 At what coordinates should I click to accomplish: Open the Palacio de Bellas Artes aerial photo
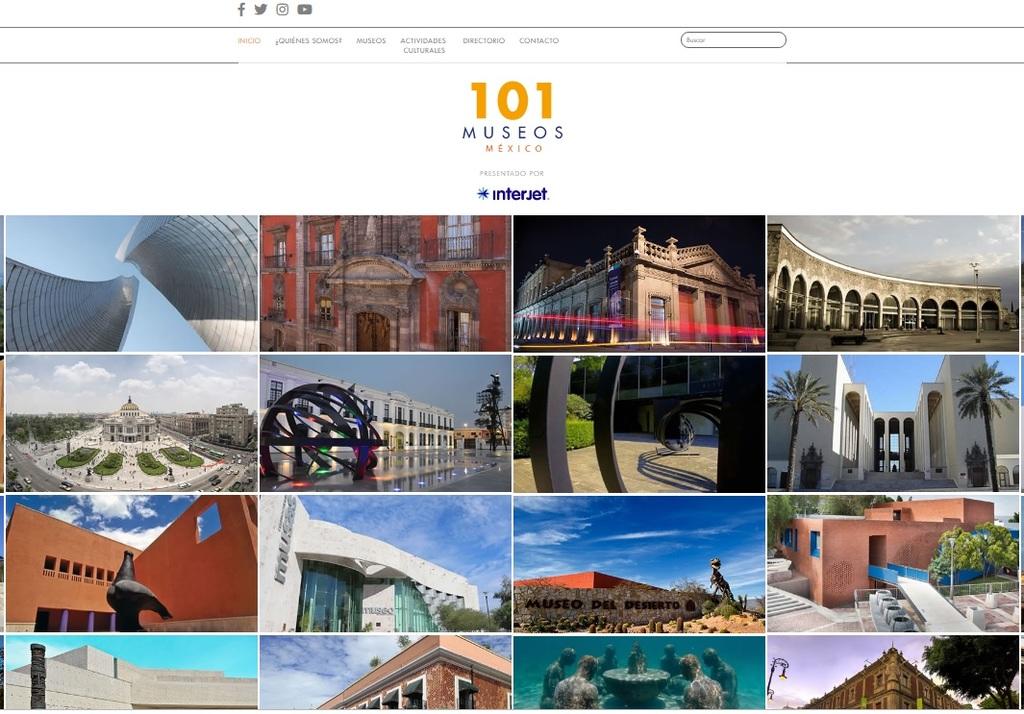(x=131, y=423)
